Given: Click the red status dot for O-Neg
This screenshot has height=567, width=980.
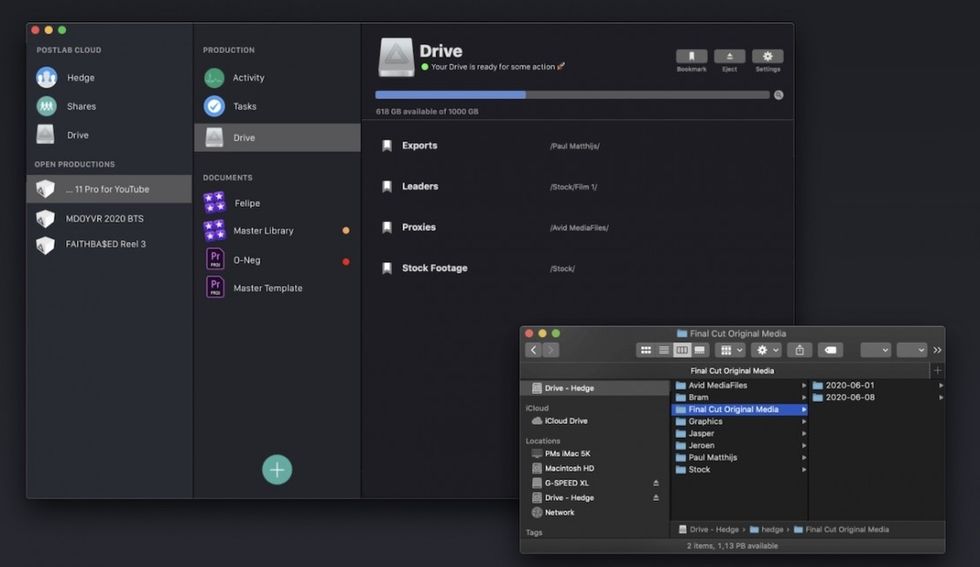Looking at the screenshot, I should point(346,261).
